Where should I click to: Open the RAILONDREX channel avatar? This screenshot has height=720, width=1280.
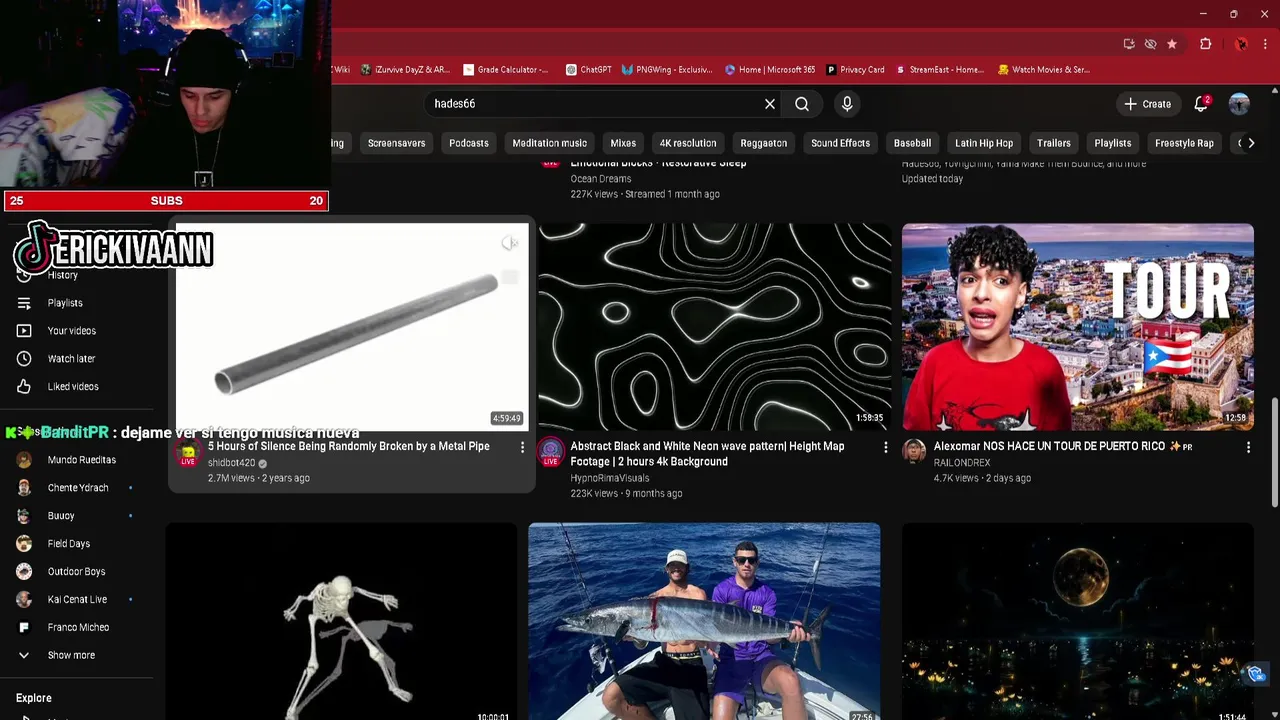click(914, 451)
